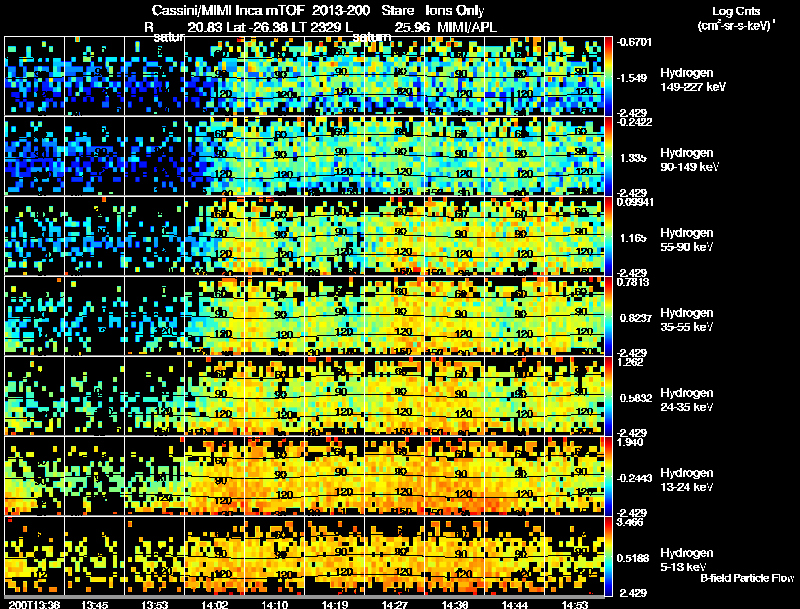The width and height of the screenshot is (800, 609).
Task: Open the 13:36 panel in the 149-227 keV row
Action: coord(35,76)
